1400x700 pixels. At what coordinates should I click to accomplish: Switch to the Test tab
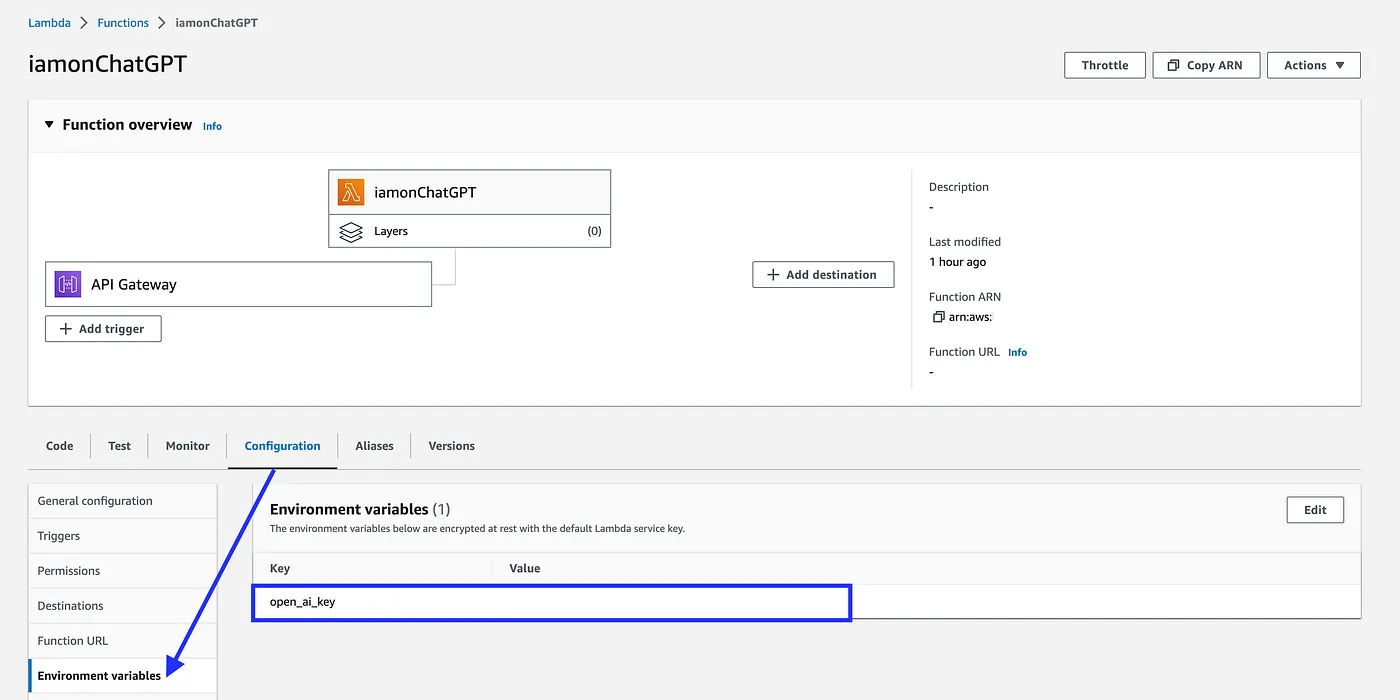point(120,446)
